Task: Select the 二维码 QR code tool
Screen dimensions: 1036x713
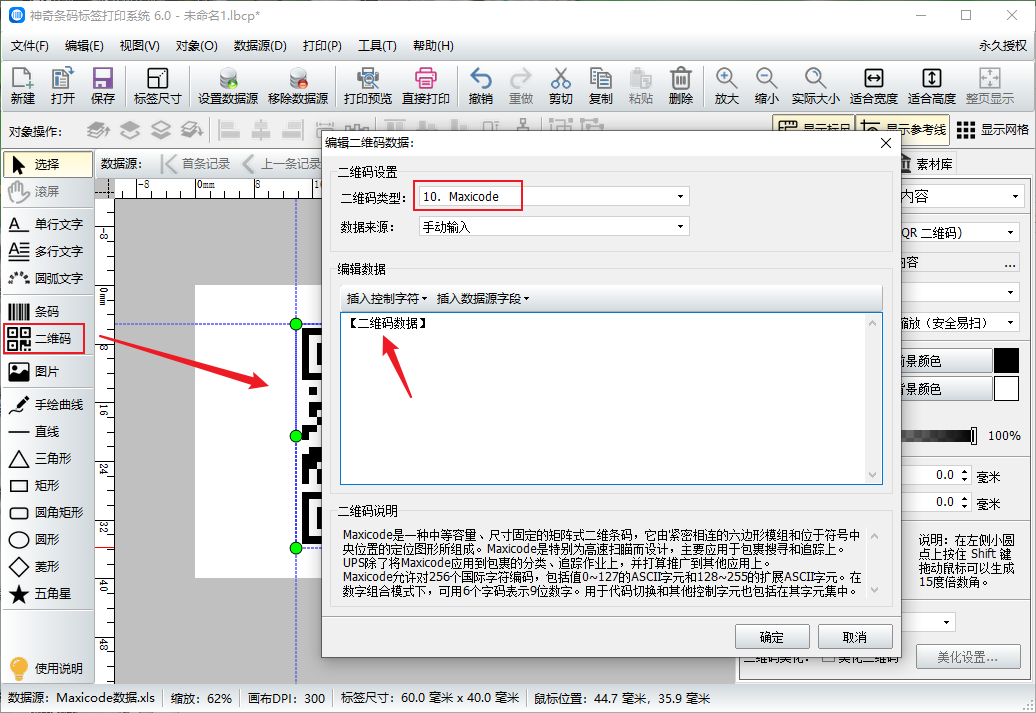Action: pyautogui.click(x=44, y=338)
